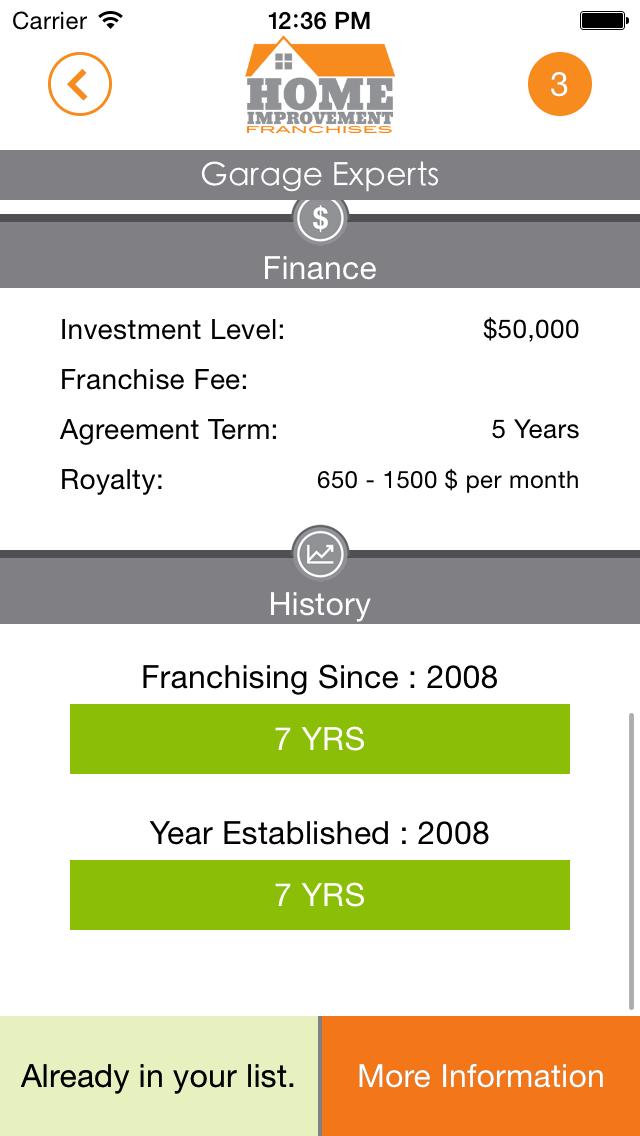
Task: Tap the dollar sign Finance icon
Action: tap(320, 219)
